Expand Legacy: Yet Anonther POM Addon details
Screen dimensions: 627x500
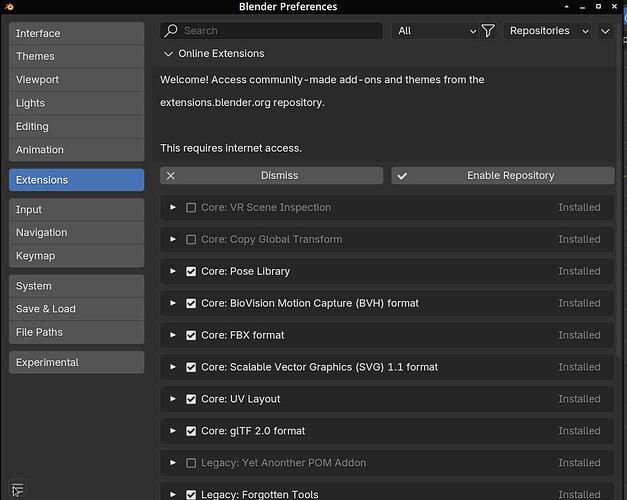[173, 463]
